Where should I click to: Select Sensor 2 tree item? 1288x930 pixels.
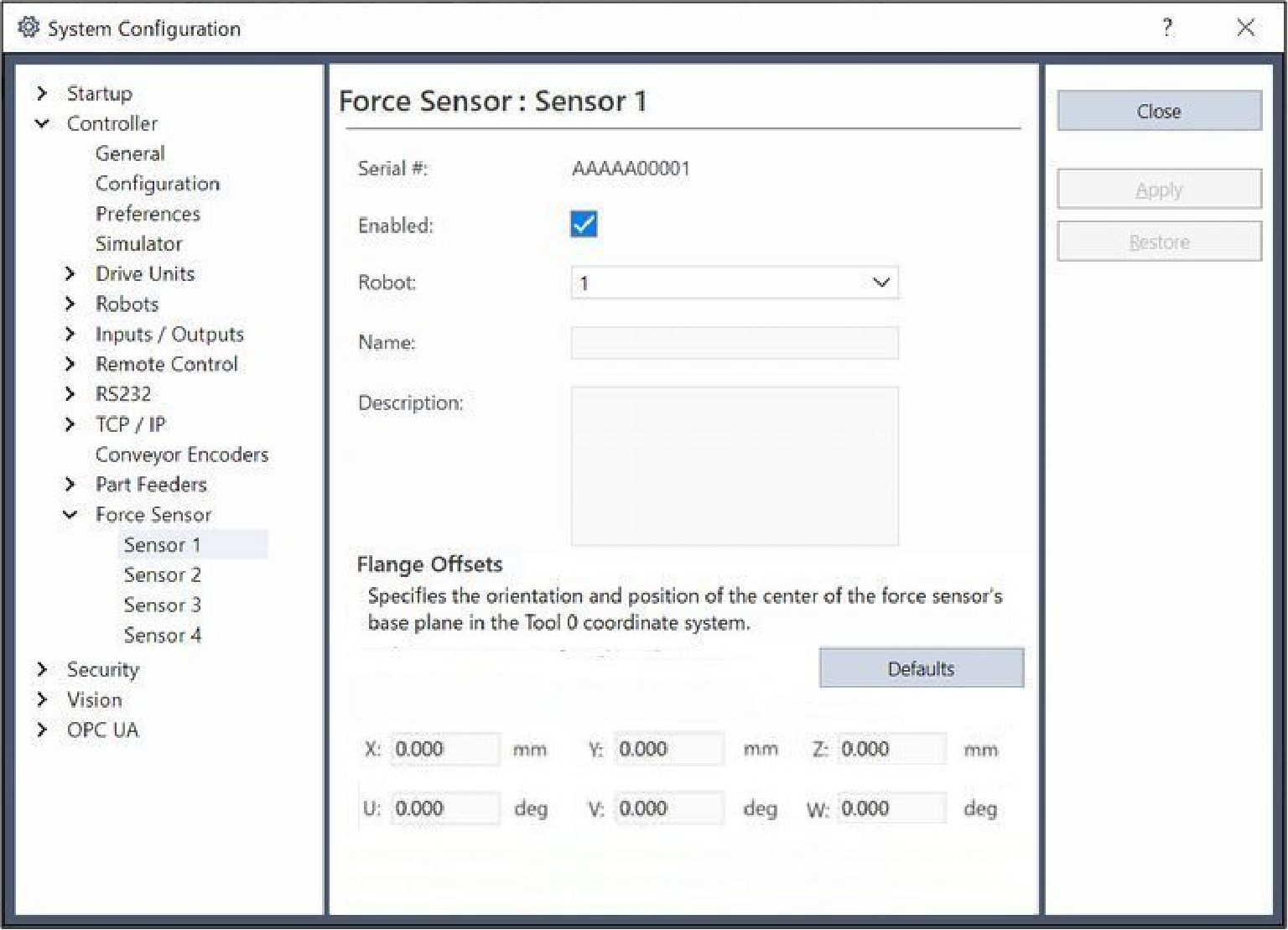(x=163, y=574)
